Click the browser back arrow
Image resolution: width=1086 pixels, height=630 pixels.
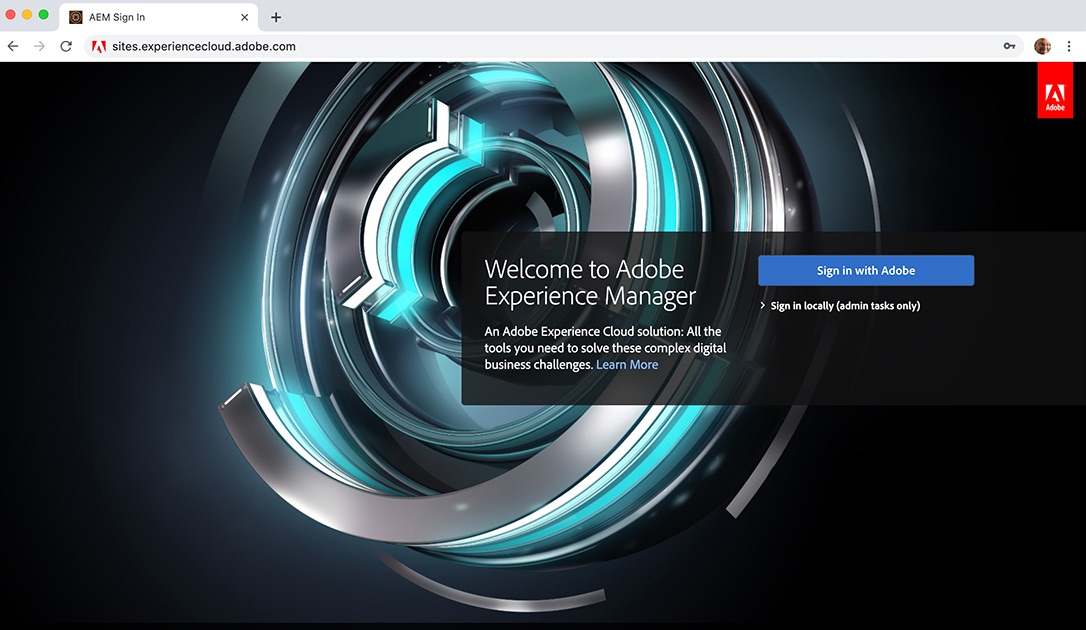(13, 46)
